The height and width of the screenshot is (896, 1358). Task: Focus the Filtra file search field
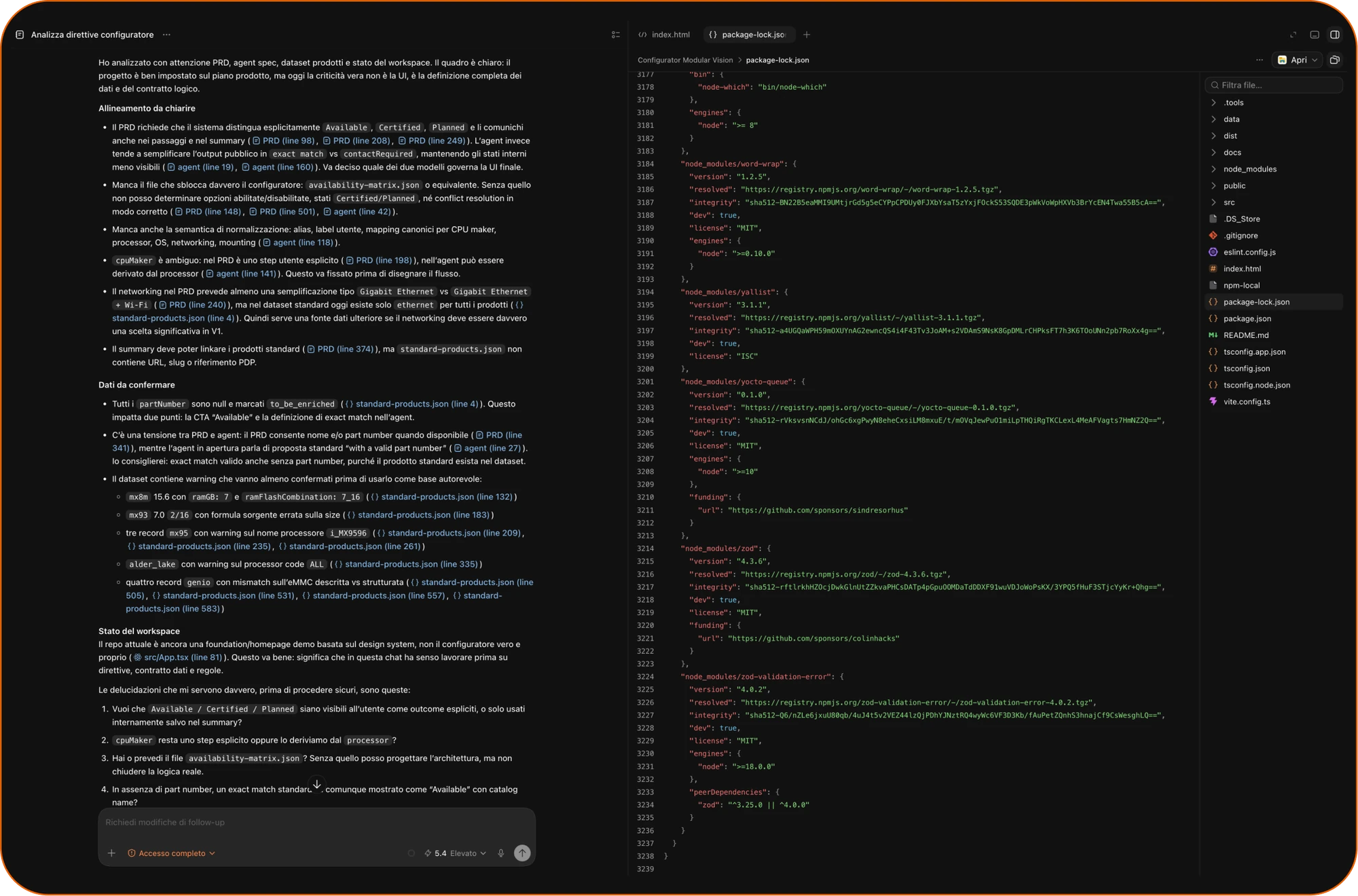[x=1274, y=85]
